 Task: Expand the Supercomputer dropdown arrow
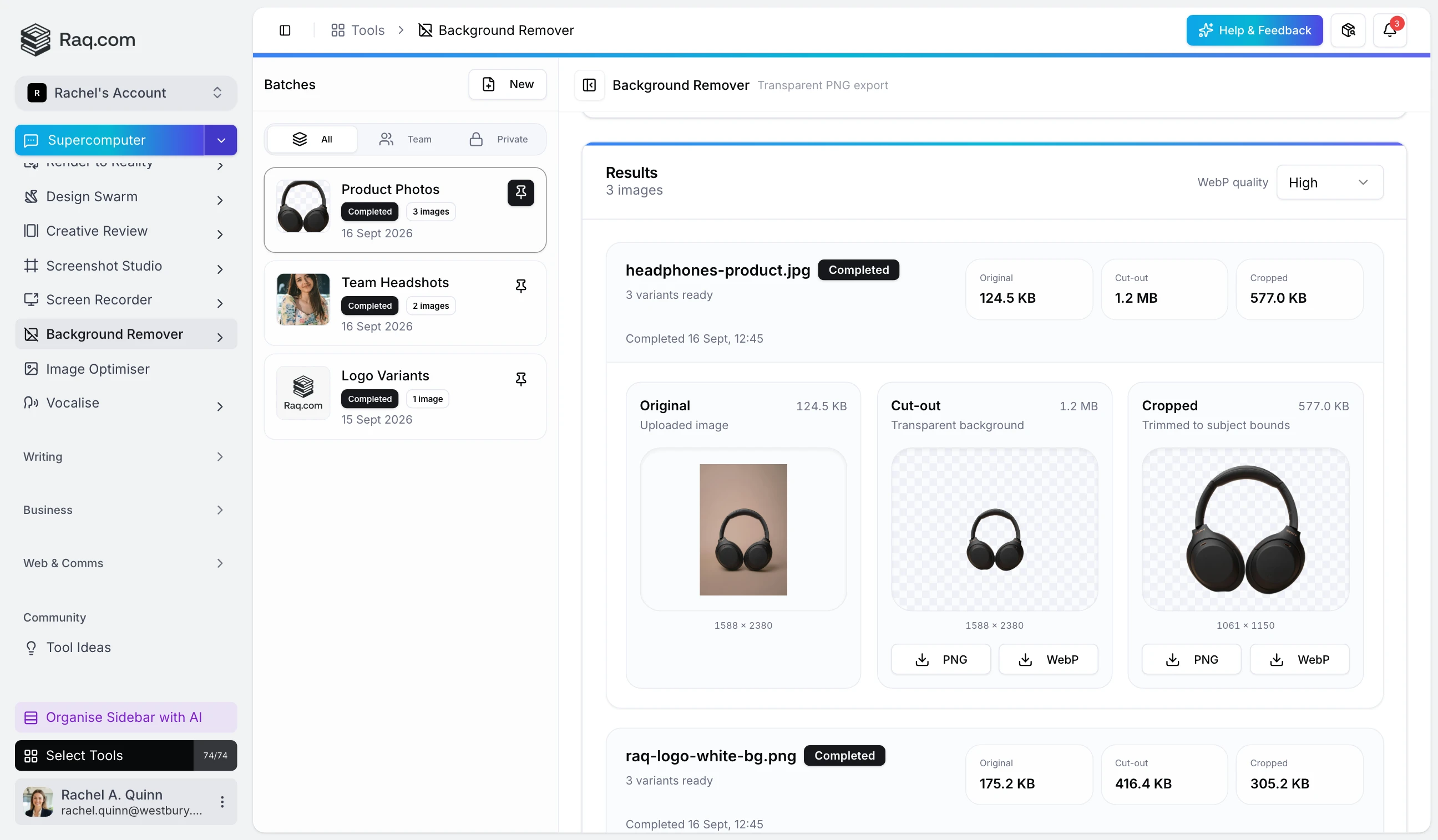pyautogui.click(x=221, y=140)
